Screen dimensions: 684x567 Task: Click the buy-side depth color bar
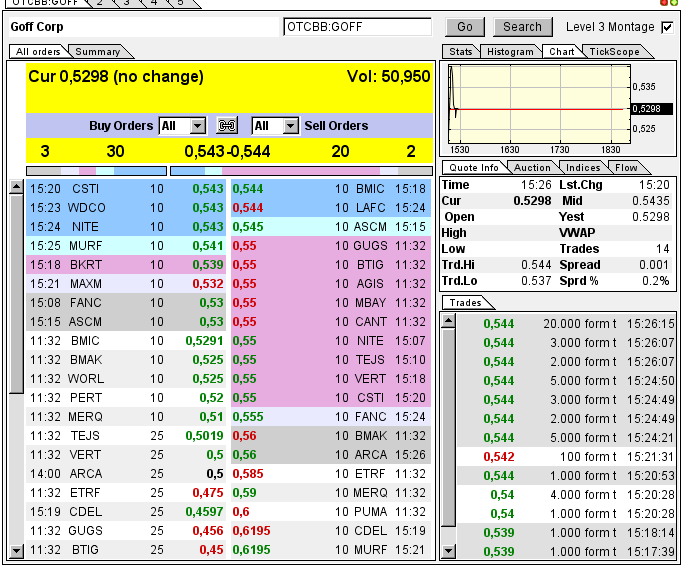(96, 171)
